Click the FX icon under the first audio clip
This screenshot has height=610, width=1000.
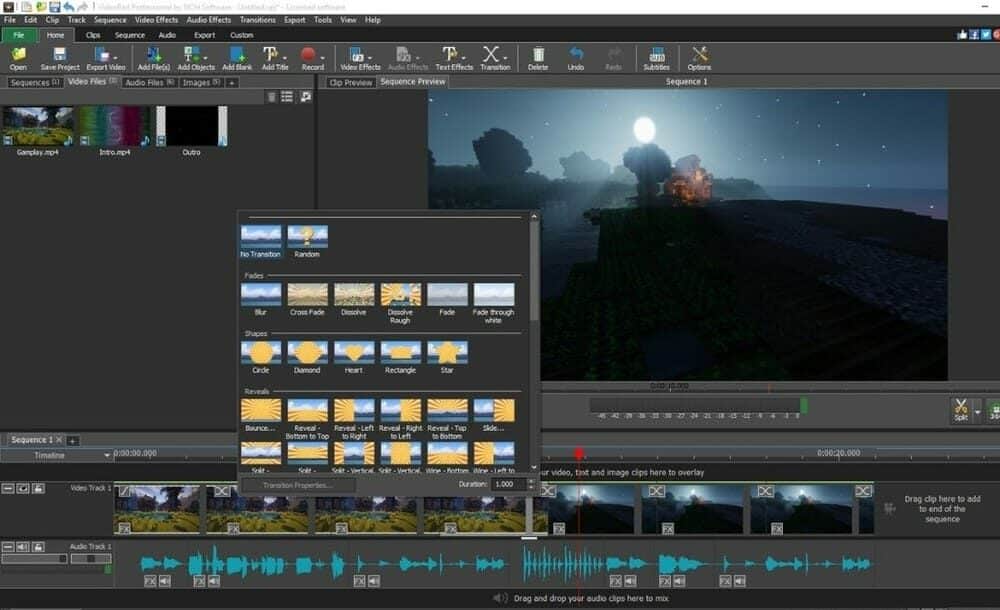click(x=150, y=581)
